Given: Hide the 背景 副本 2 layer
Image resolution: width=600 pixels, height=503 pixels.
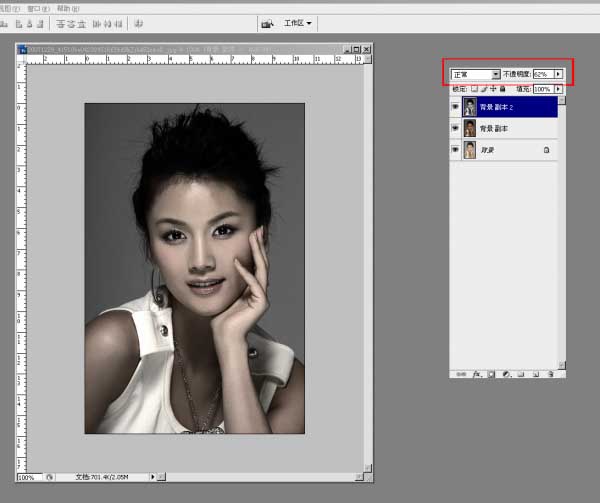Looking at the screenshot, I should 455,107.
